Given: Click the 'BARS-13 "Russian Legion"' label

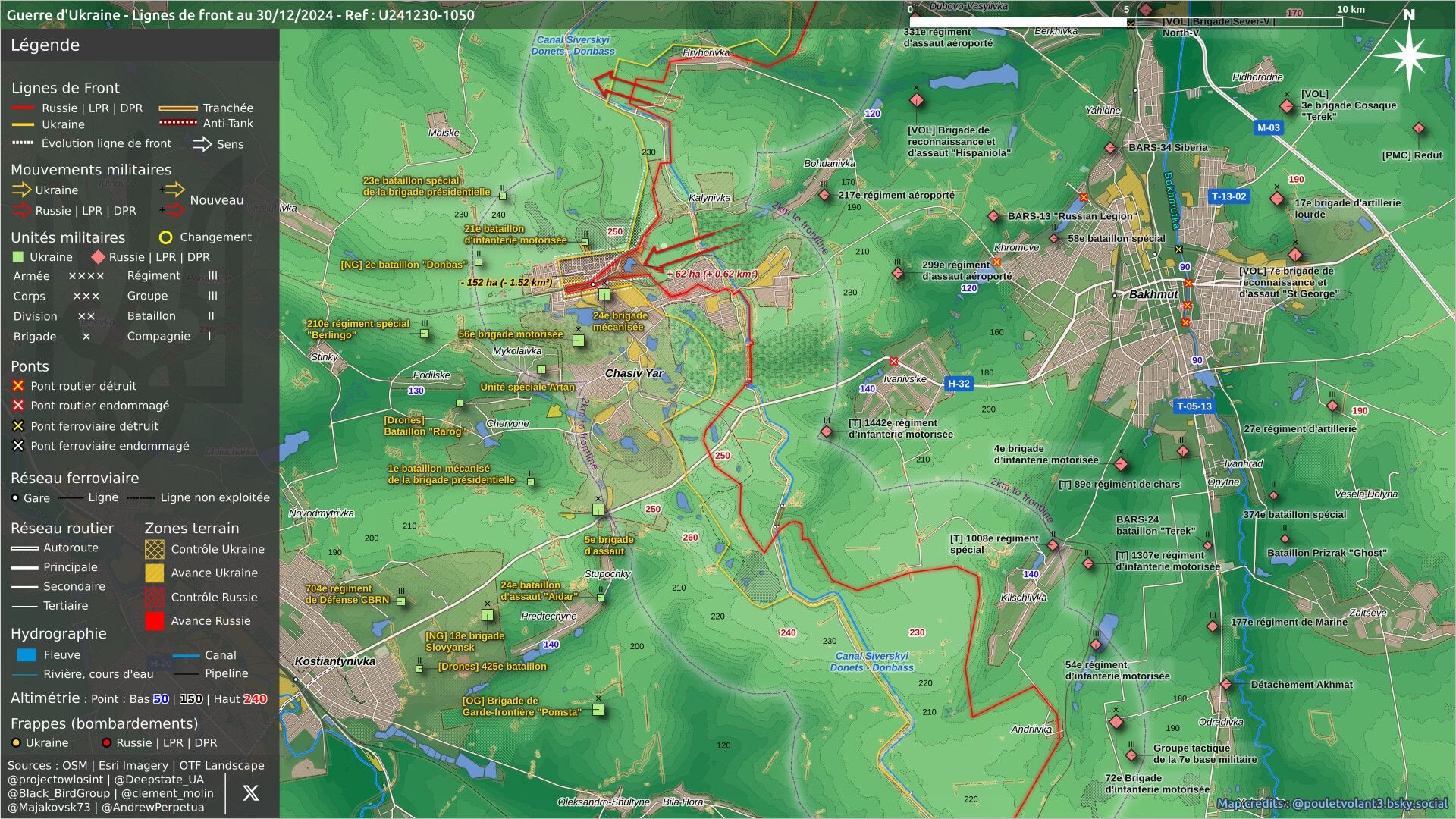Looking at the screenshot, I should (1072, 217).
